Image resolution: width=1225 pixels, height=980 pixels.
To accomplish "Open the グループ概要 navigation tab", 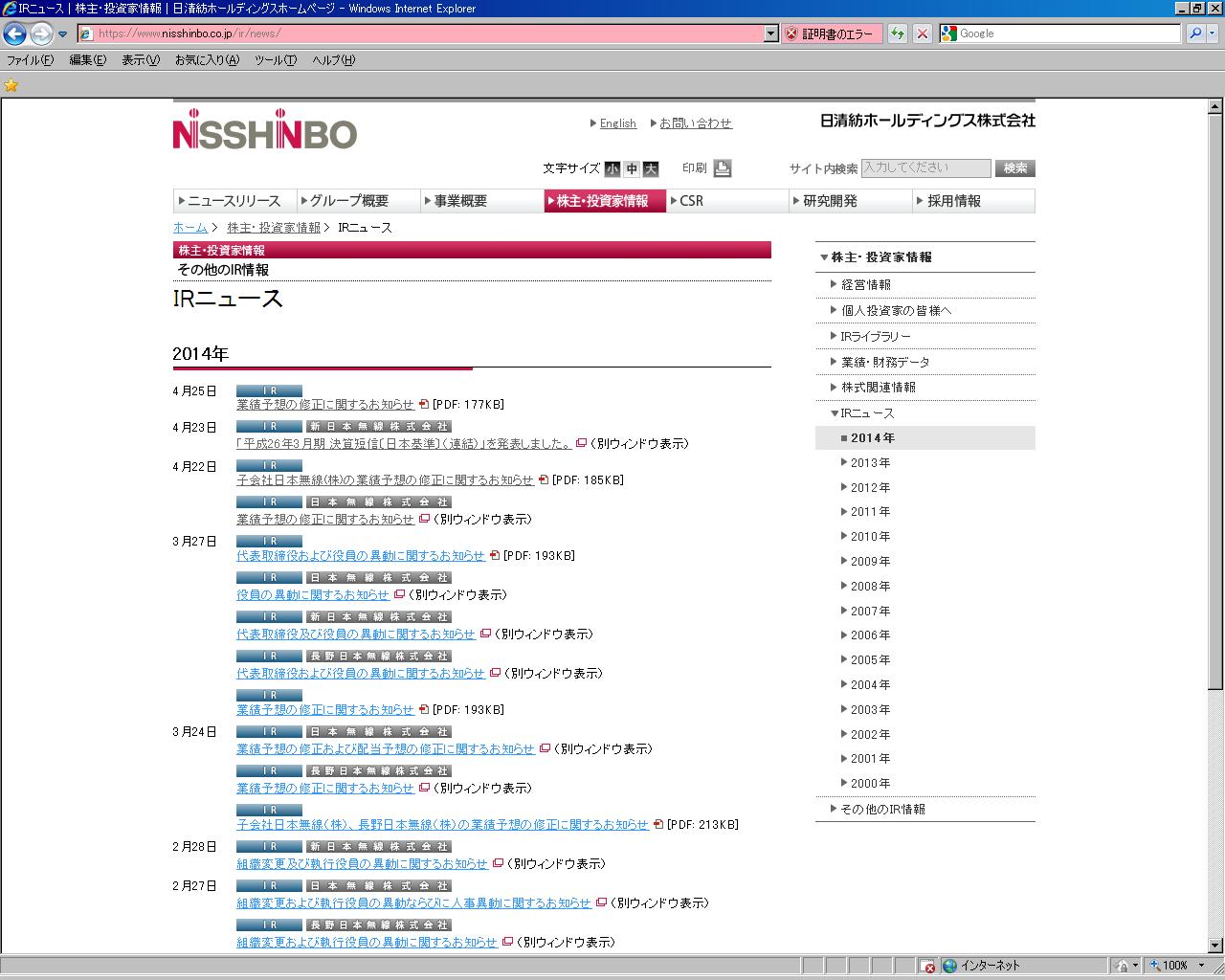I will [359, 201].
